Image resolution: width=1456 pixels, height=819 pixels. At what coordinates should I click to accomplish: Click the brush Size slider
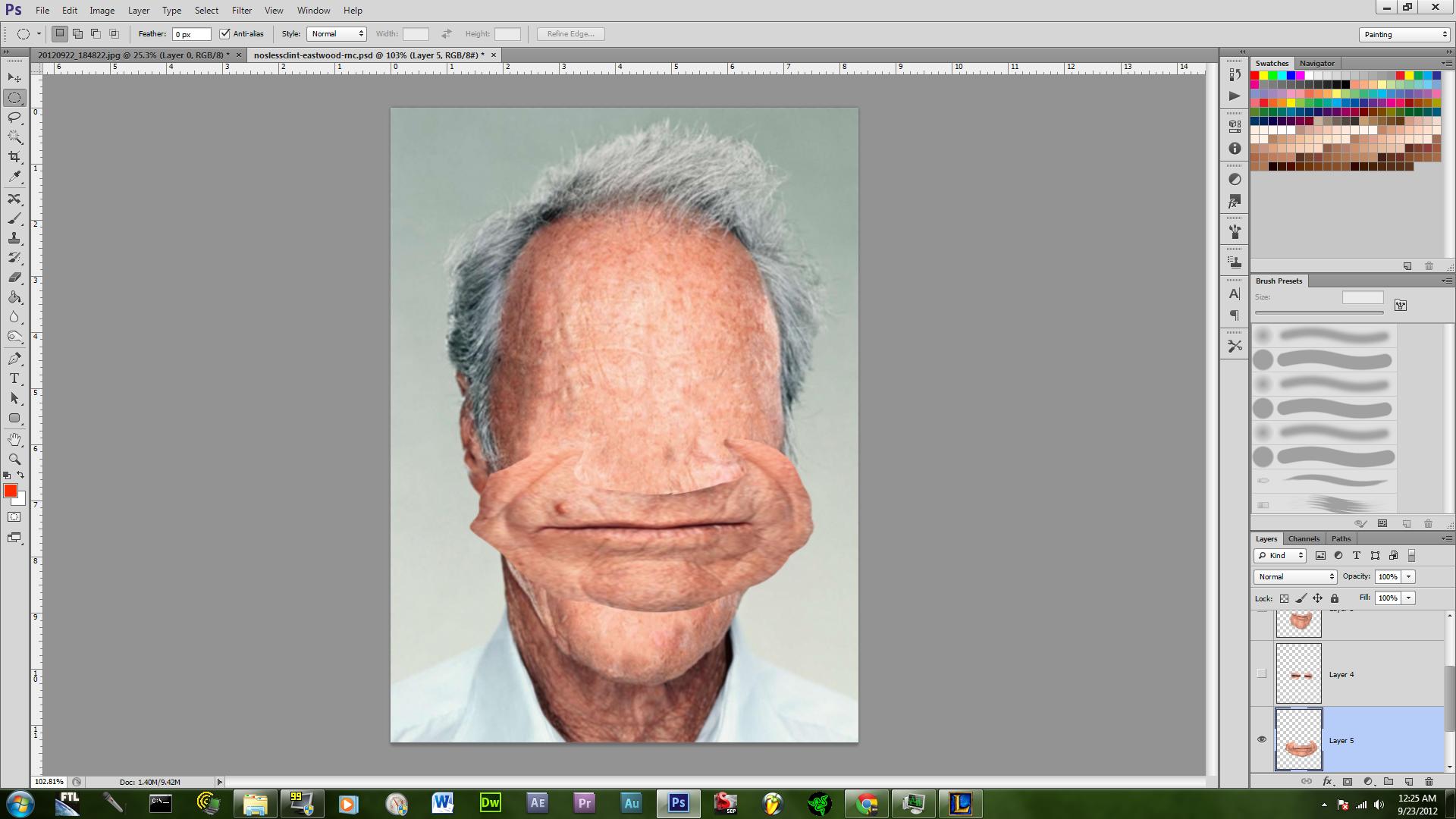tap(1319, 312)
